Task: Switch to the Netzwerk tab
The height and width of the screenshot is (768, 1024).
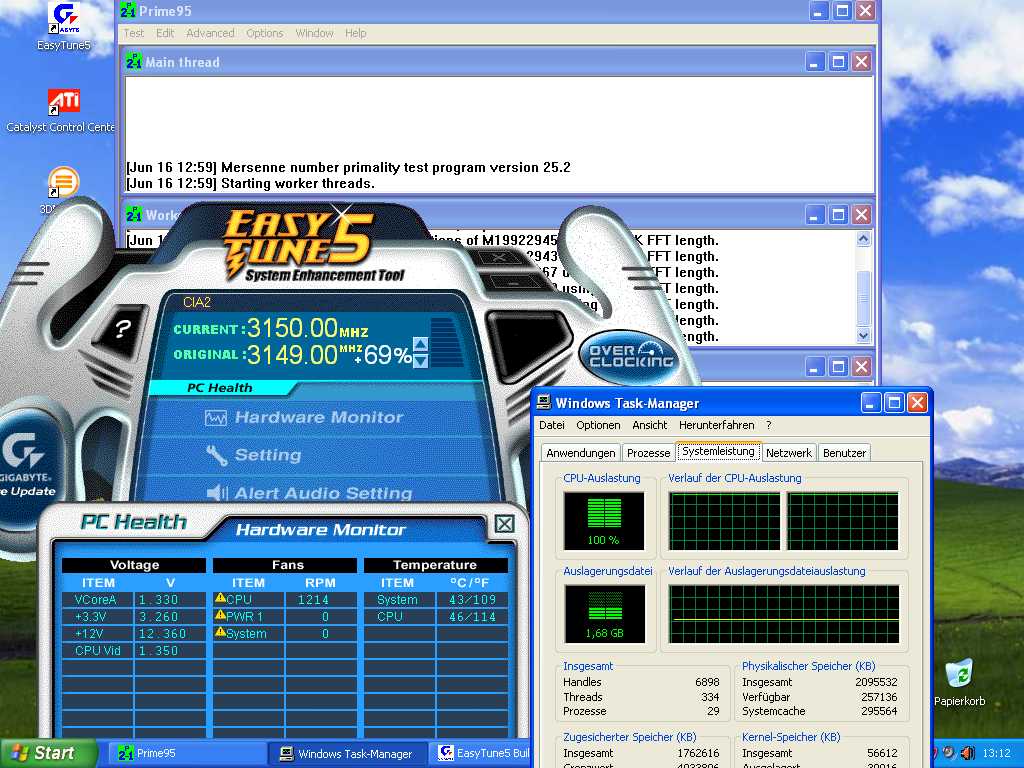Action: click(789, 453)
